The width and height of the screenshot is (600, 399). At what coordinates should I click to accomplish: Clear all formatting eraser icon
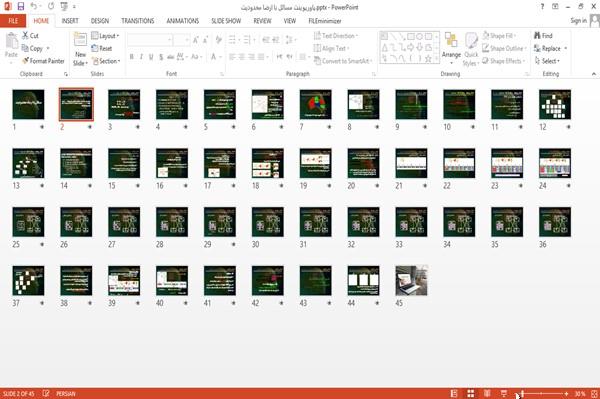(218, 40)
